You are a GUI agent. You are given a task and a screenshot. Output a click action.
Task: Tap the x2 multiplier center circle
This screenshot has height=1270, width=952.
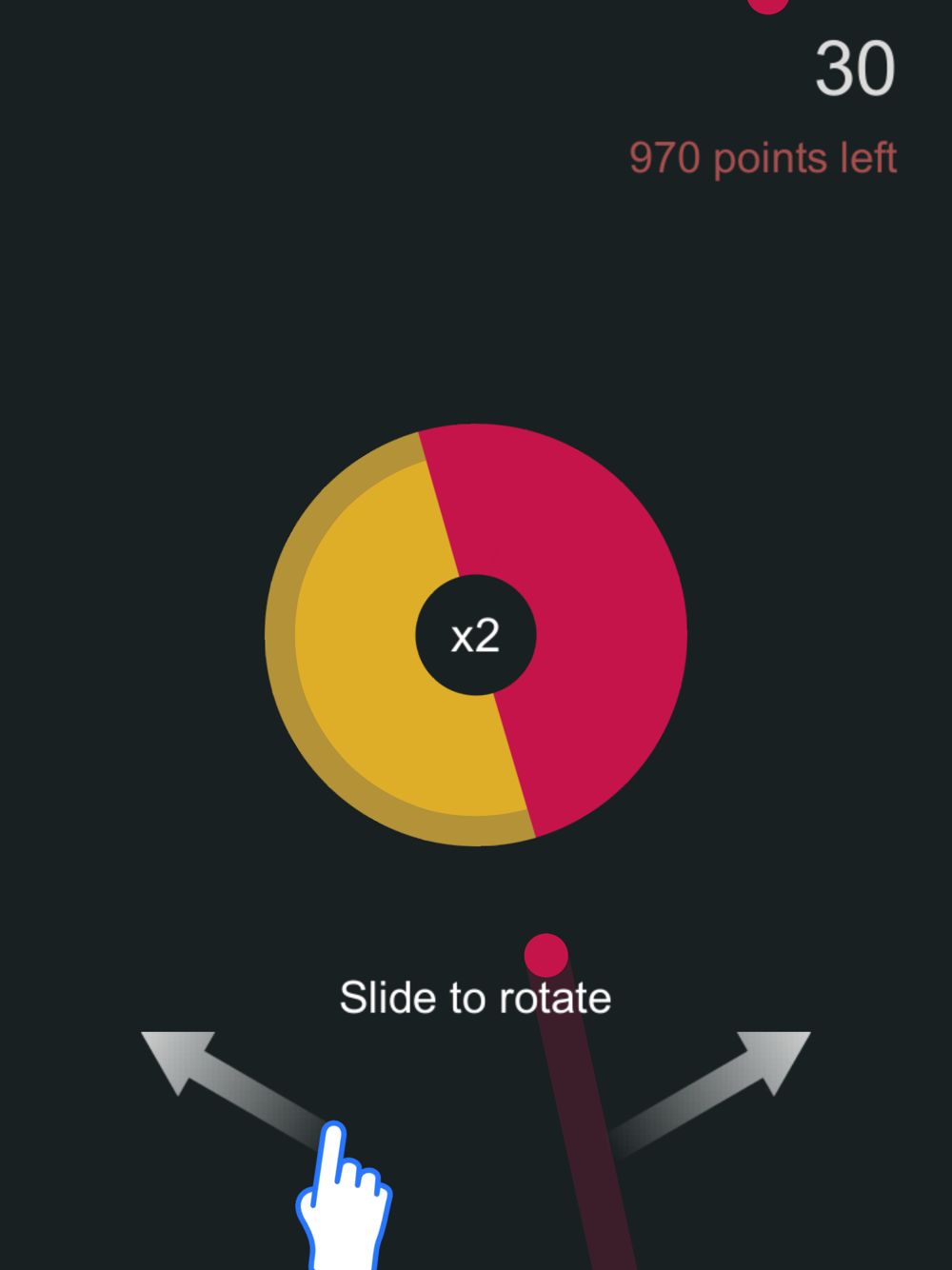coord(476,635)
